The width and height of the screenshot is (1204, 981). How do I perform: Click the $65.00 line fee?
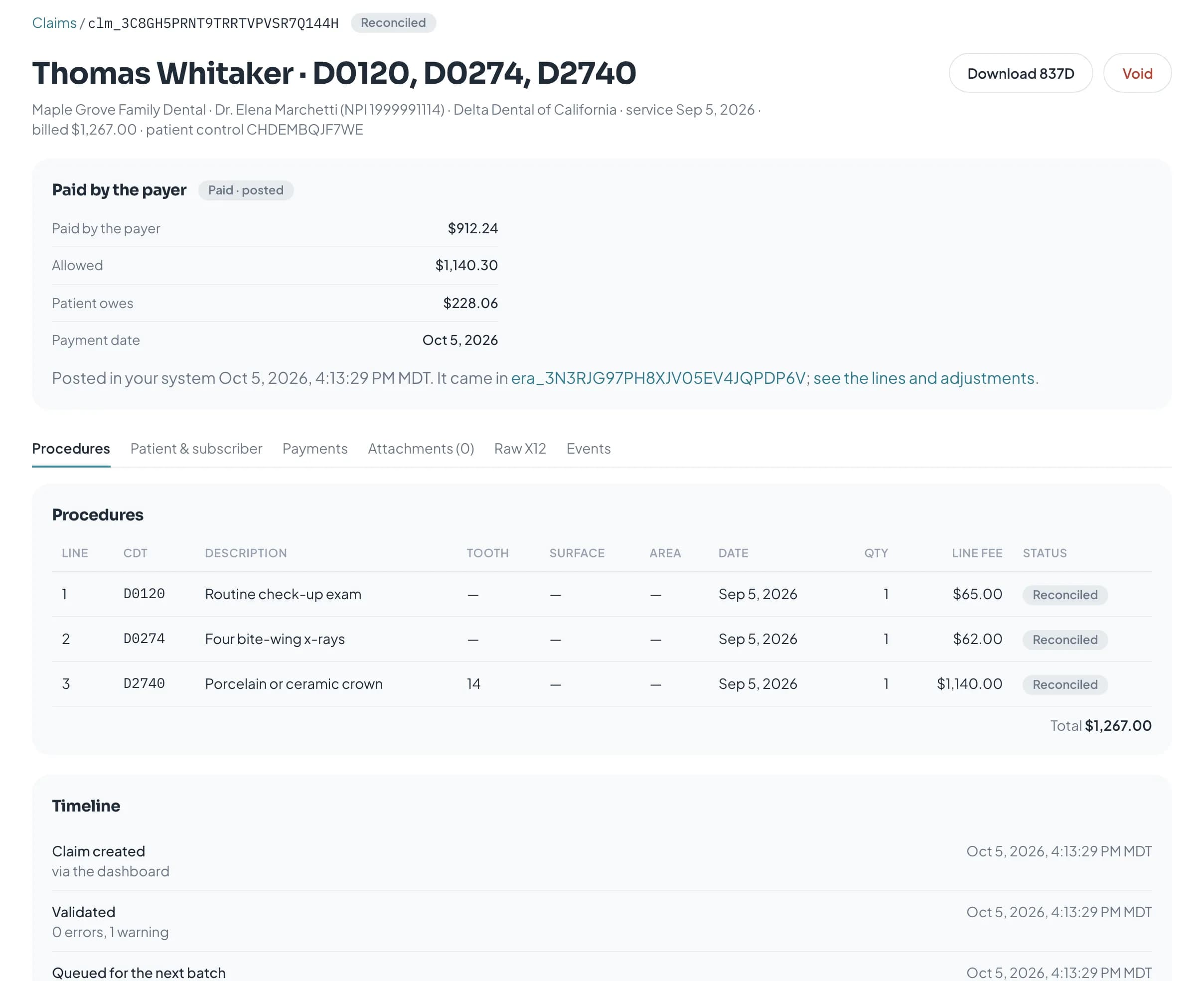pos(977,594)
